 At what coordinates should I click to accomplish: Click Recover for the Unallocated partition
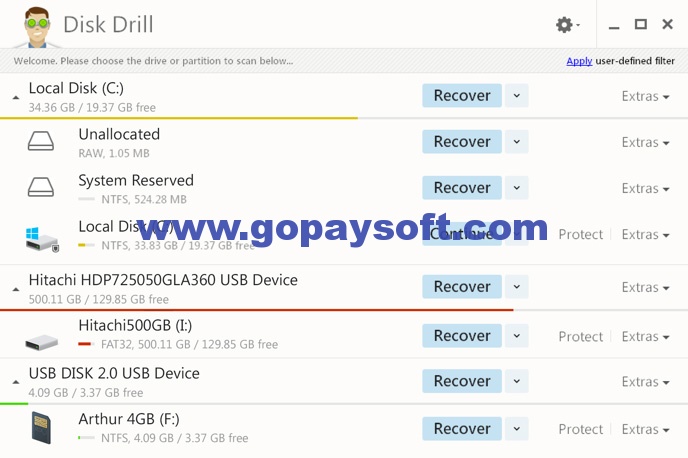(x=462, y=142)
